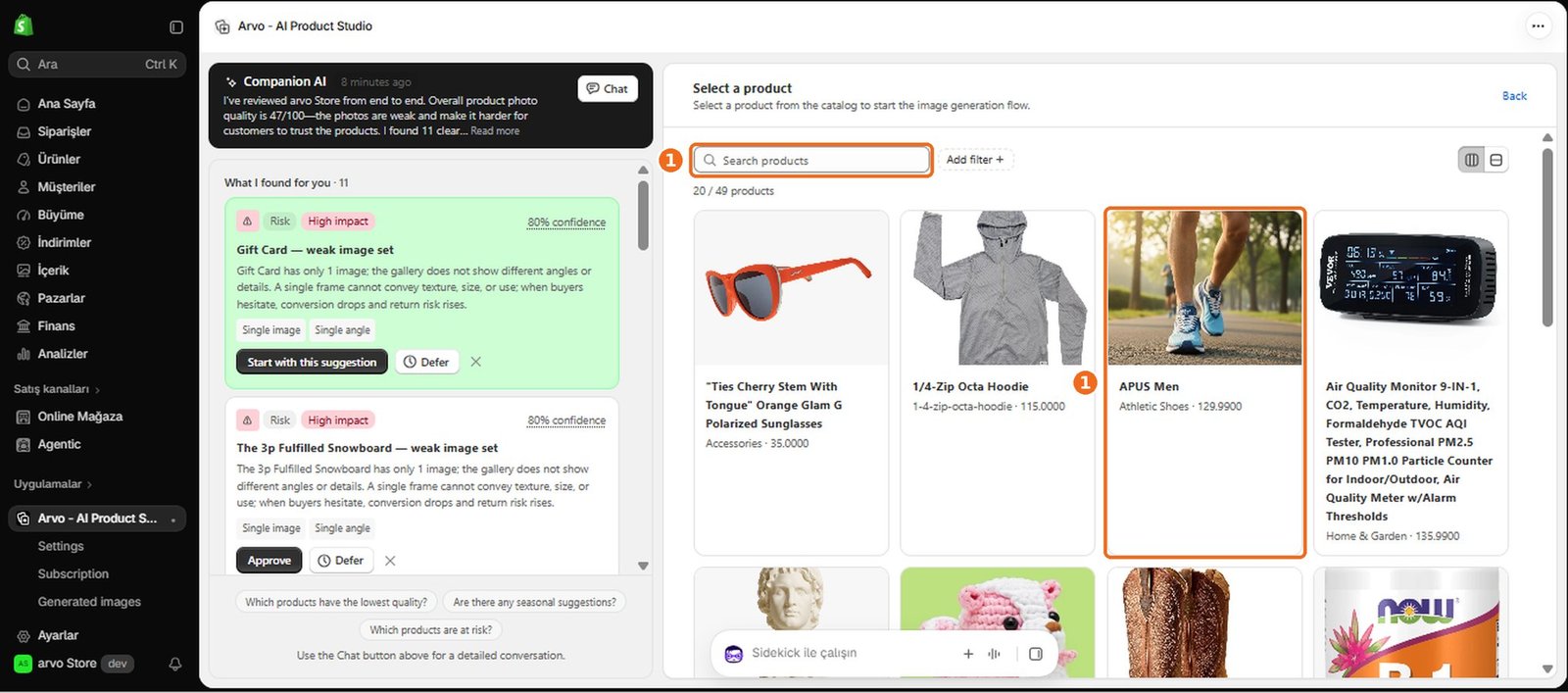Ask 'Which products are at risk?'

pyautogui.click(x=431, y=630)
